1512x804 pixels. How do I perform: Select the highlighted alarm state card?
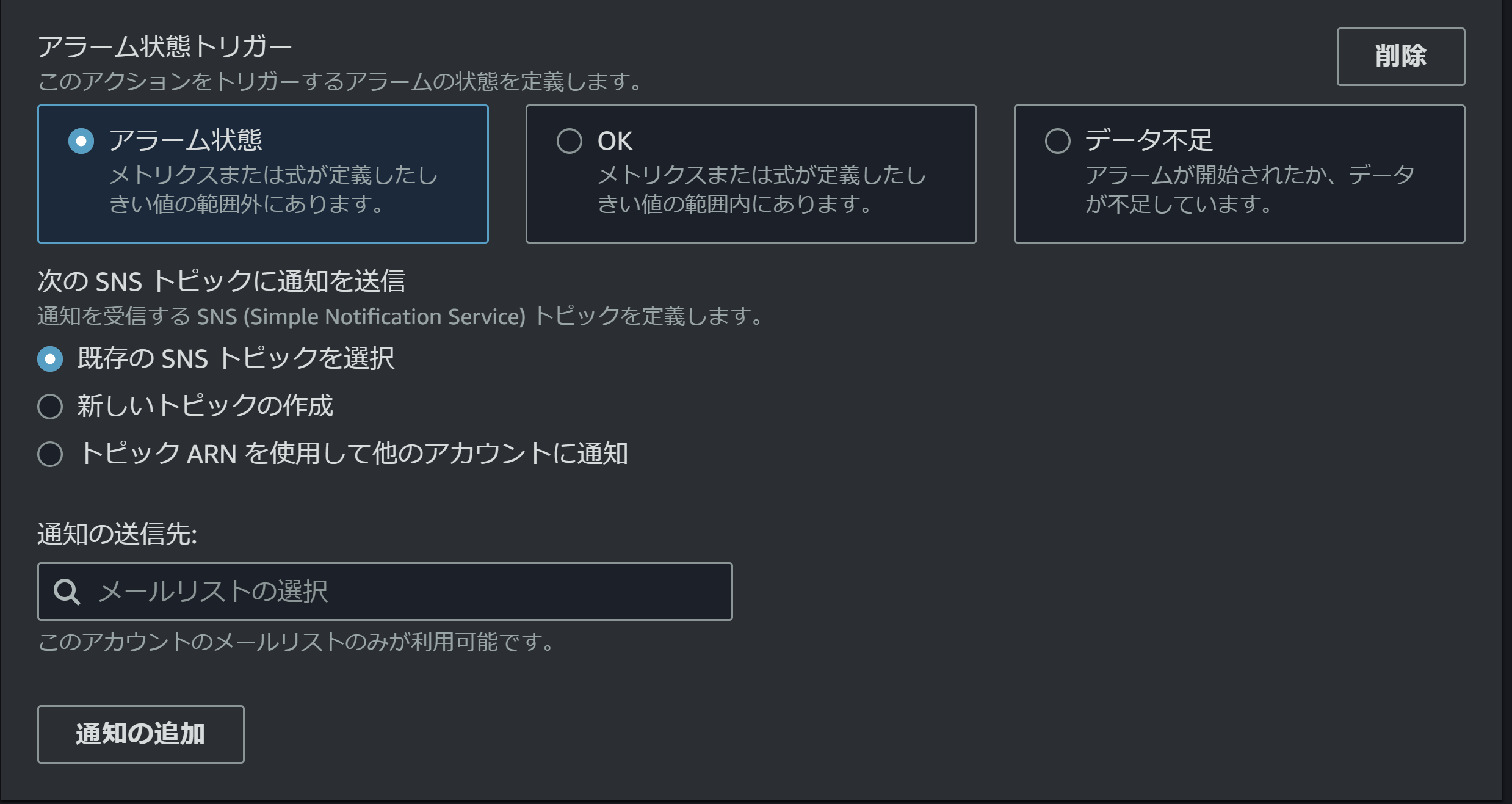click(x=262, y=173)
